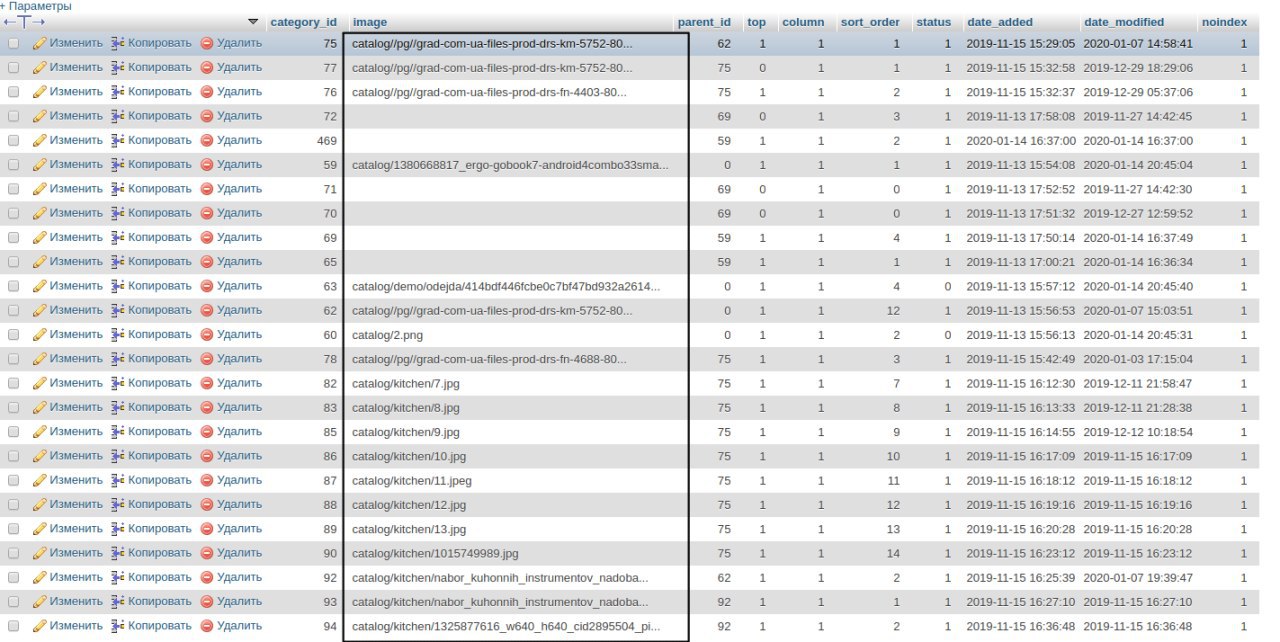Click the pencil edit icon for category_id 69
This screenshot has width=1280, height=642.
click(40, 237)
